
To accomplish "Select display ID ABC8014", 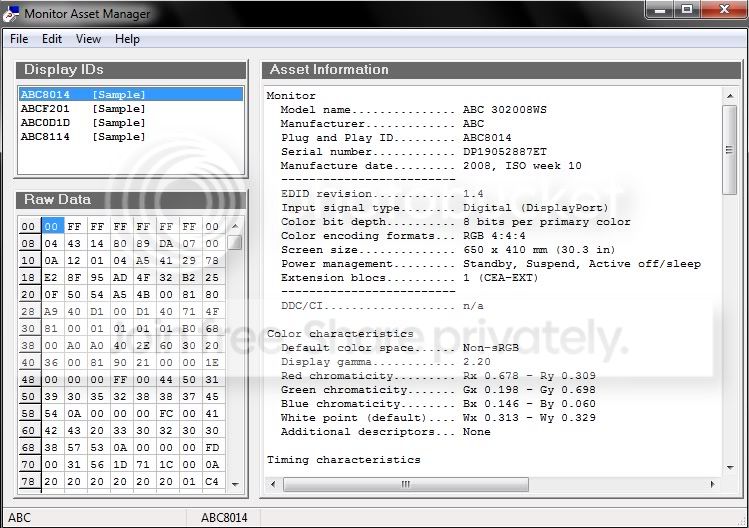I will click(x=130, y=94).
